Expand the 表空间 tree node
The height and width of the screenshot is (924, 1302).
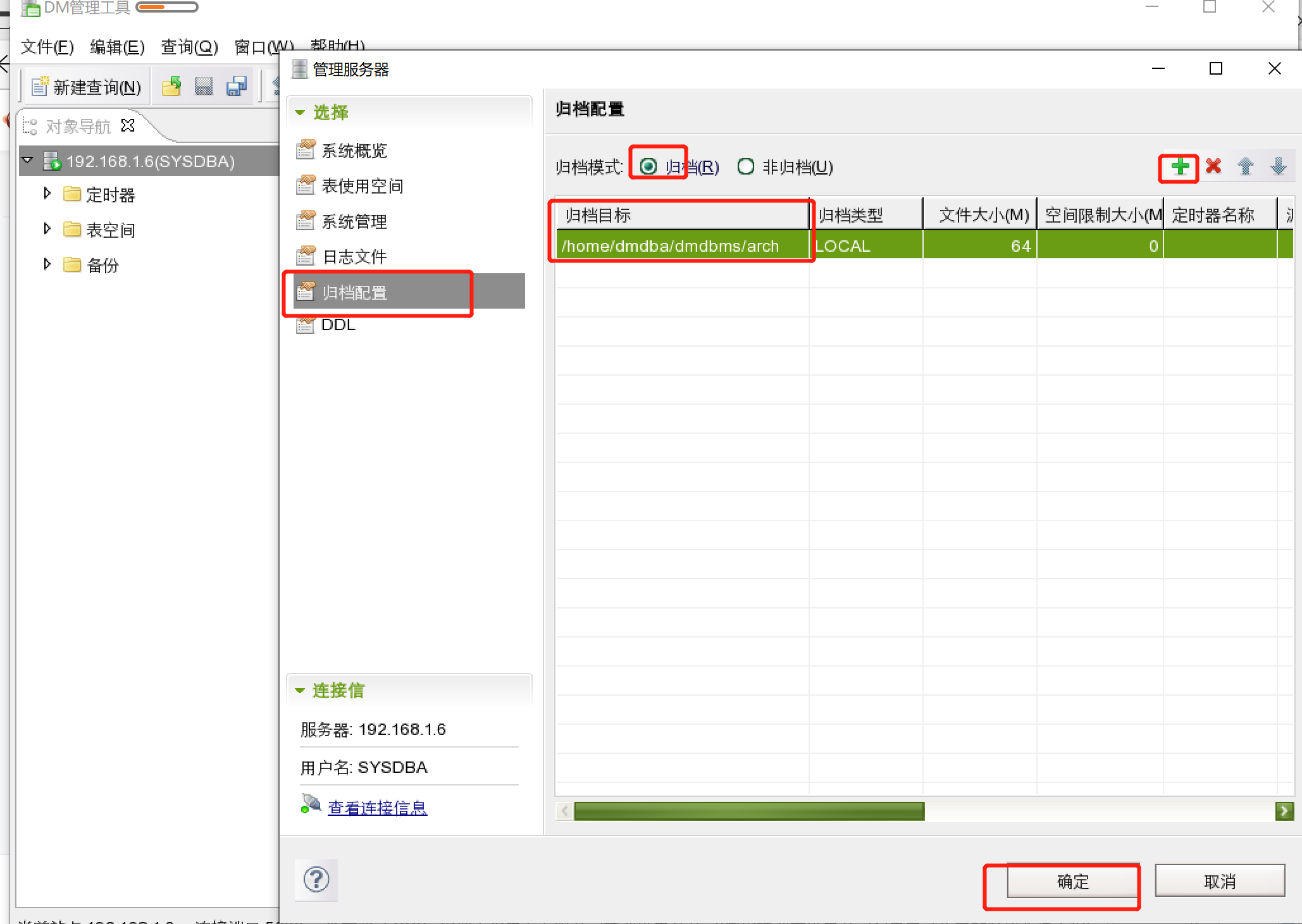(x=47, y=229)
